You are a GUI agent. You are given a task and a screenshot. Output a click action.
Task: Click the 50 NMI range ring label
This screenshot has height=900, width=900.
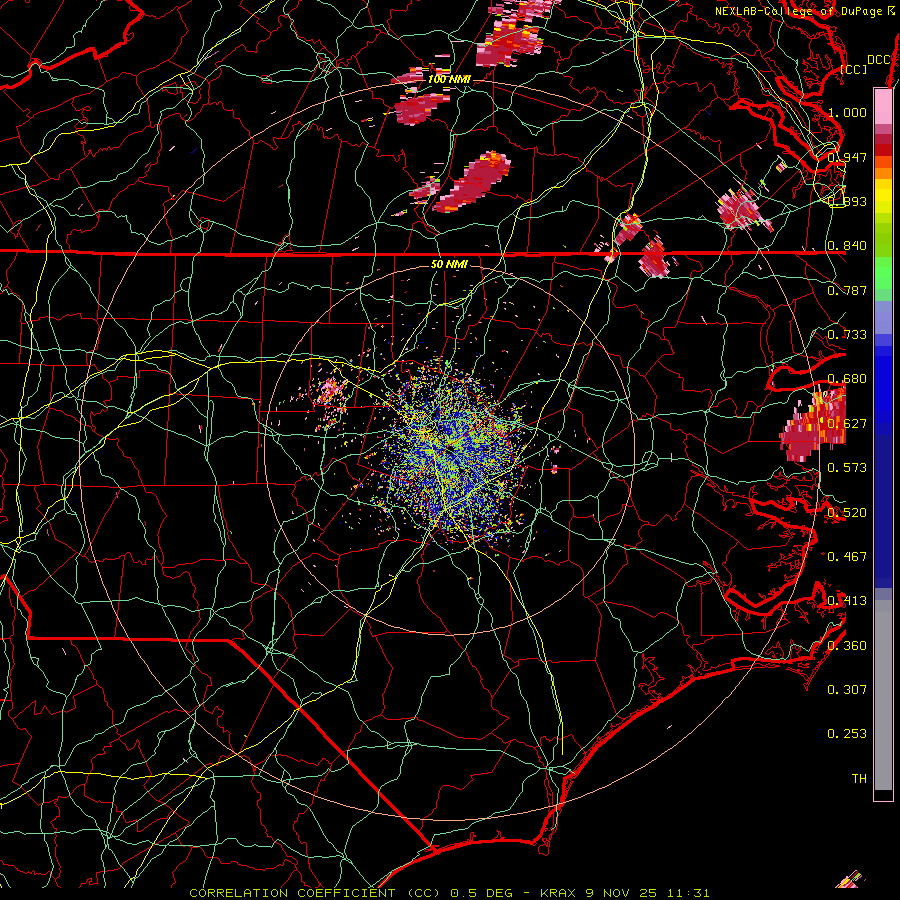point(449,264)
